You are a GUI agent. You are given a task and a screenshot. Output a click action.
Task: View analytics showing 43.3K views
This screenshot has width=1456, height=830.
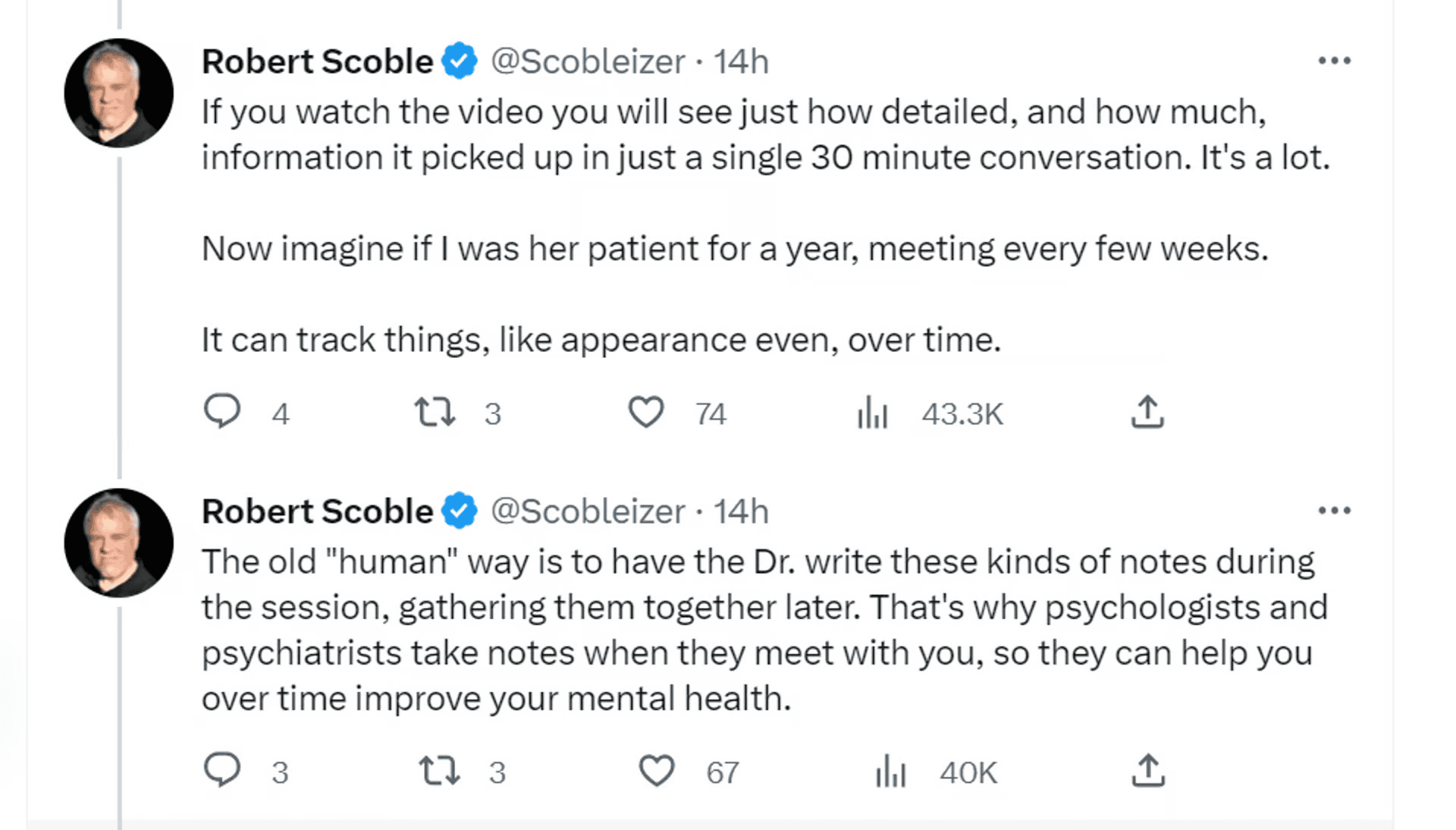pyautogui.click(x=872, y=413)
